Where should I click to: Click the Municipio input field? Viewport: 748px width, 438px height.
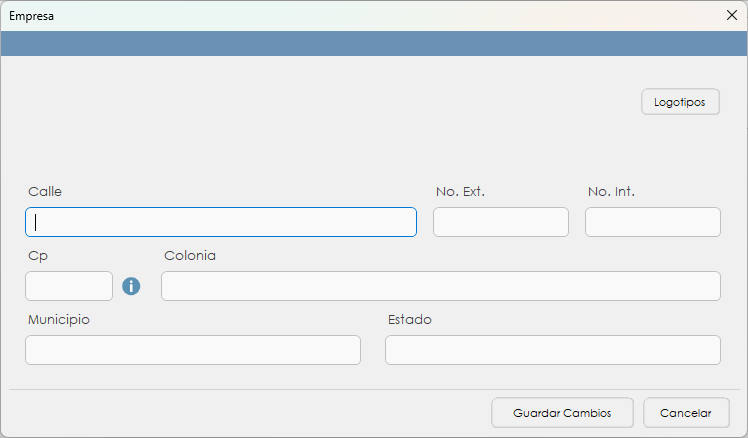tap(193, 350)
